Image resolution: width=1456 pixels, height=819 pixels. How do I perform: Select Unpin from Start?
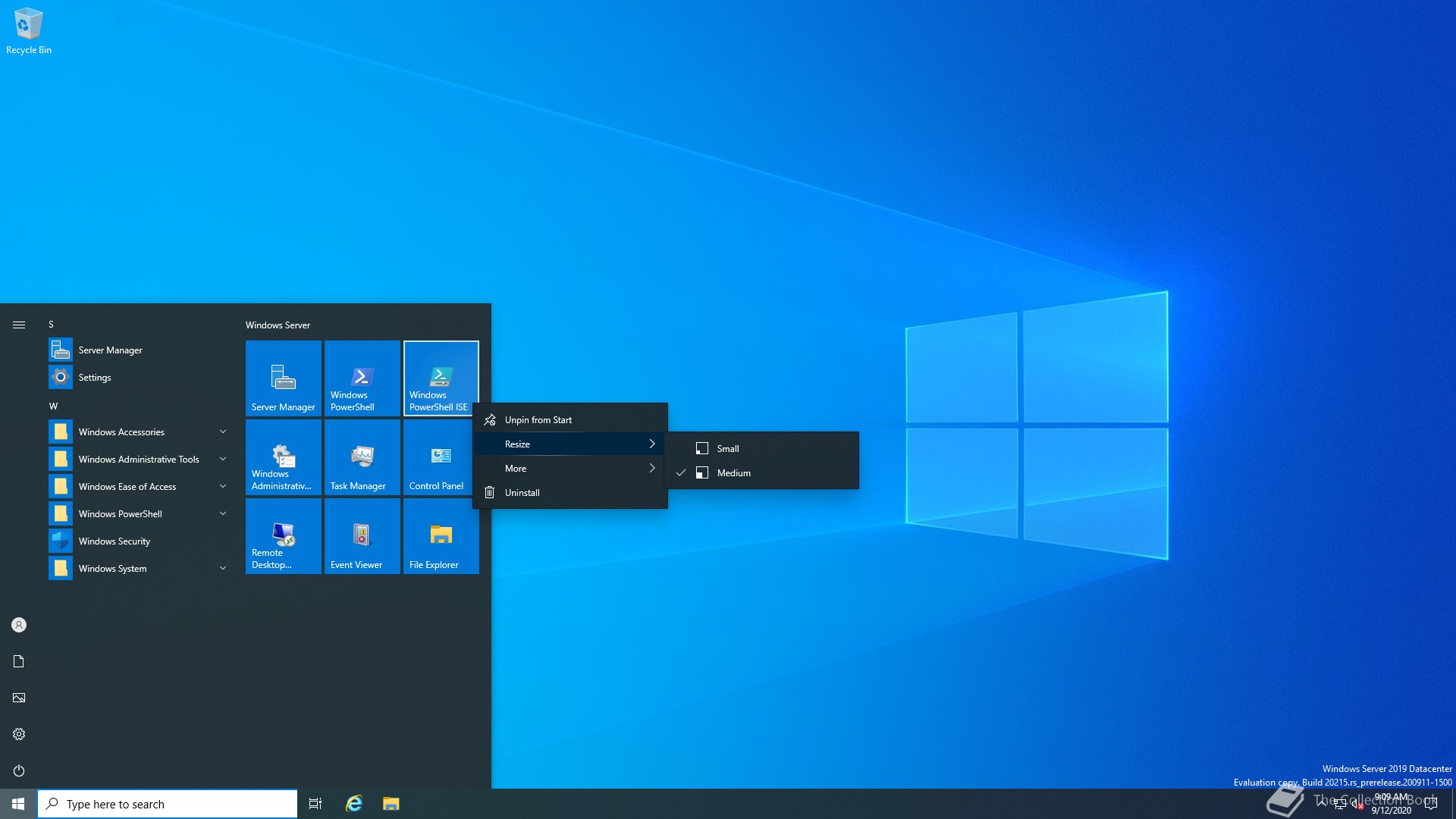point(570,419)
